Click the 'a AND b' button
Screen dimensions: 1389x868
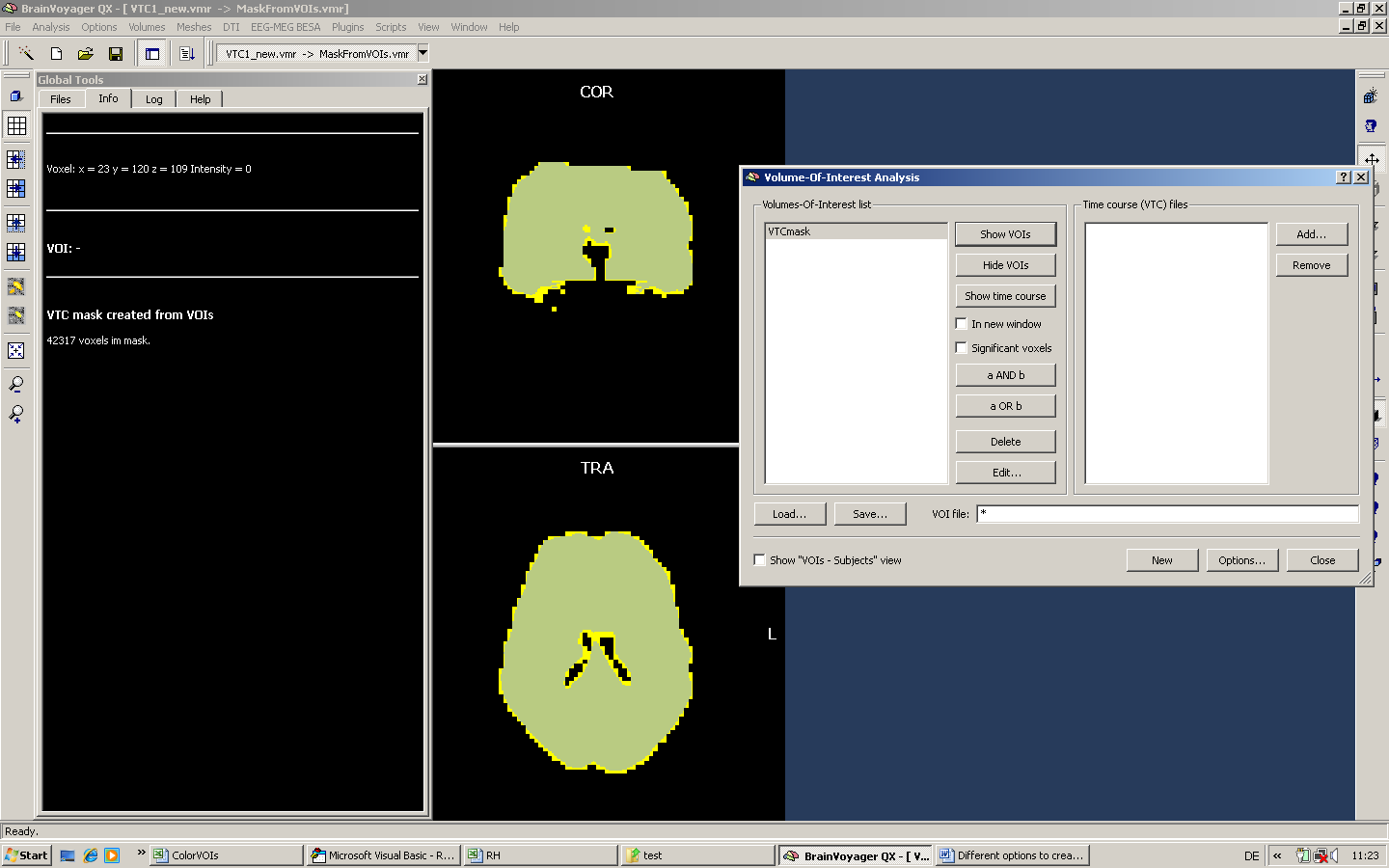pos(1005,375)
